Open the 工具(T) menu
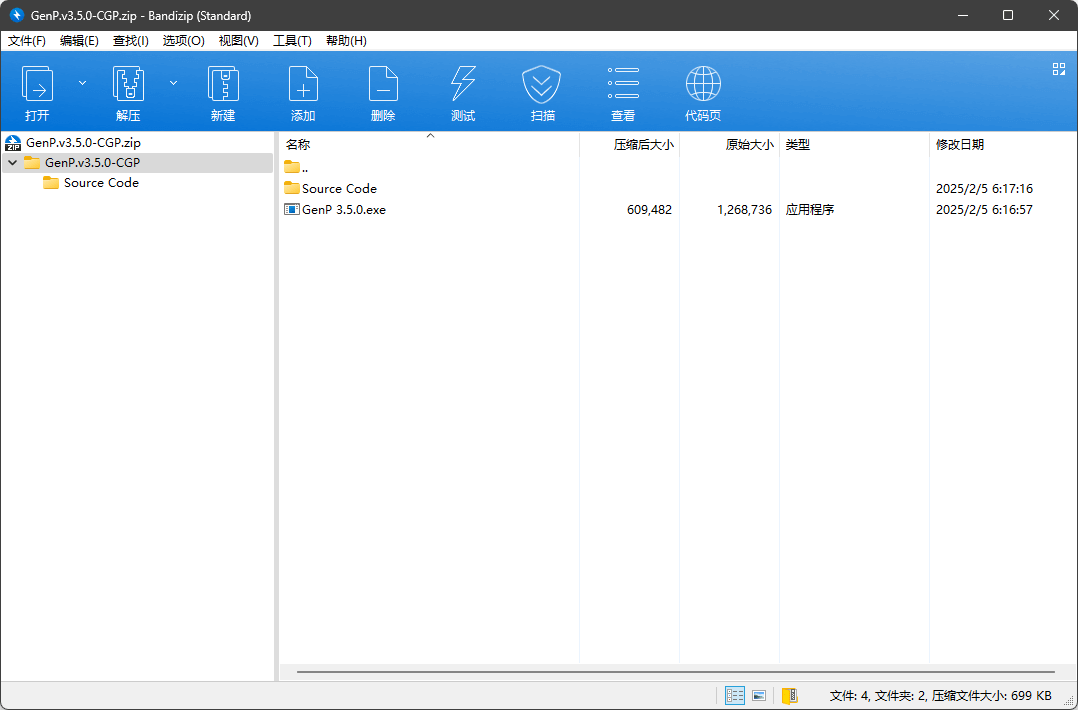The height and width of the screenshot is (710, 1078). (x=292, y=41)
